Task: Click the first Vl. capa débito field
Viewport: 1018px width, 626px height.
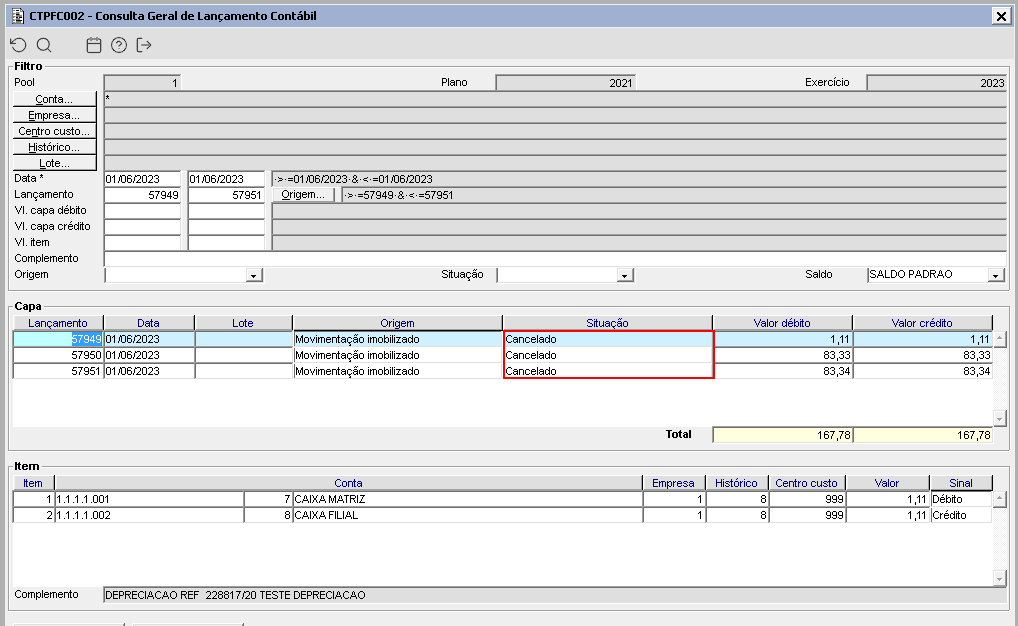Action: click(x=142, y=210)
